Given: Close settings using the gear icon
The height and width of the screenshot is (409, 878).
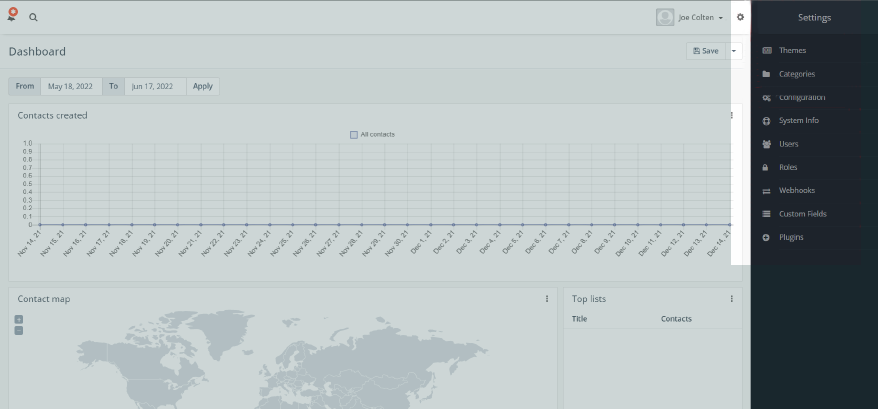Looking at the screenshot, I should click(740, 17).
